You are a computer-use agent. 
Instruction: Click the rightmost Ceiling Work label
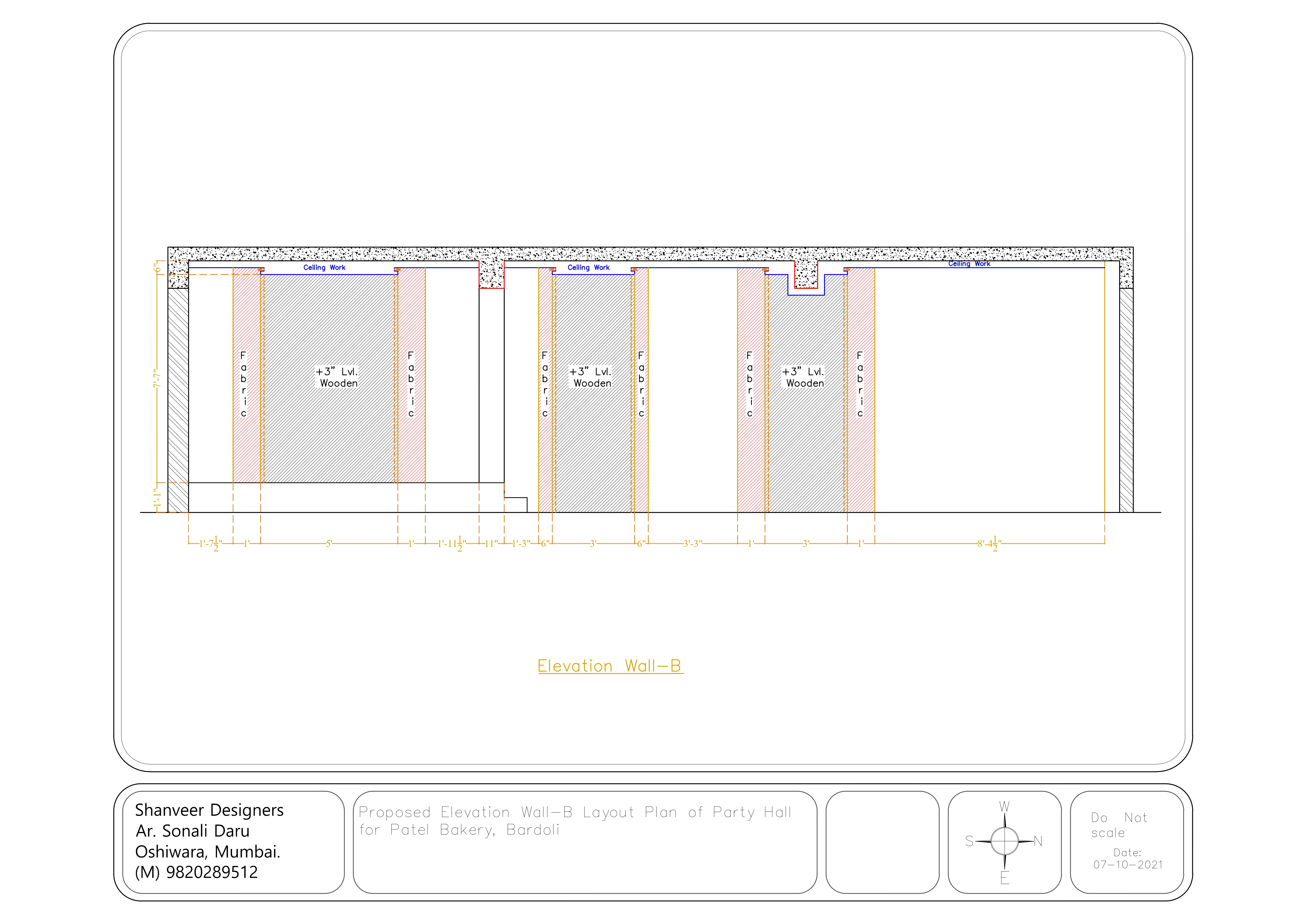click(969, 264)
